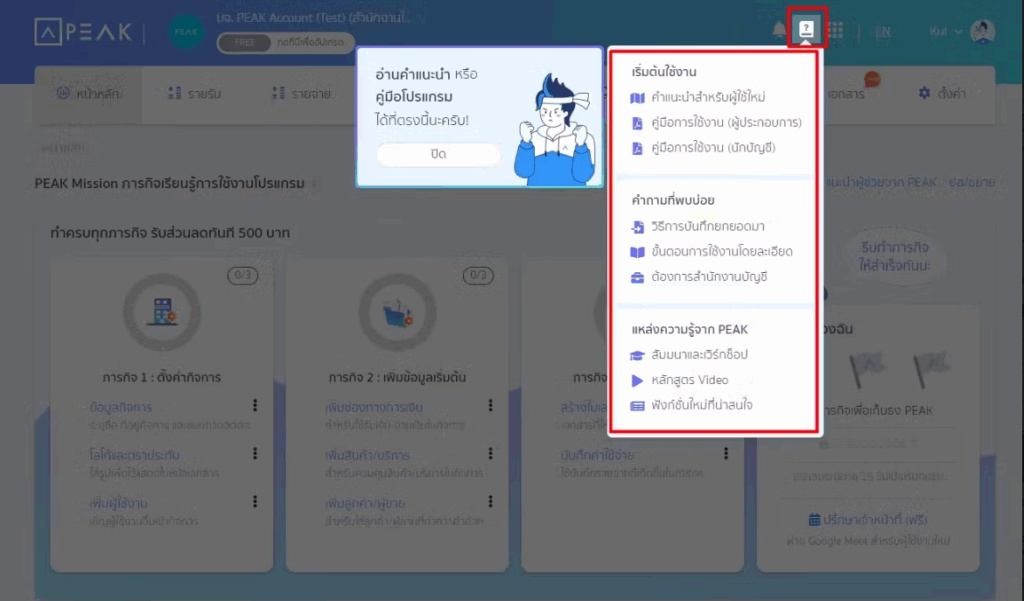Click the ย่อ/ขยาย collapse link

pyautogui.click(x=972, y=182)
